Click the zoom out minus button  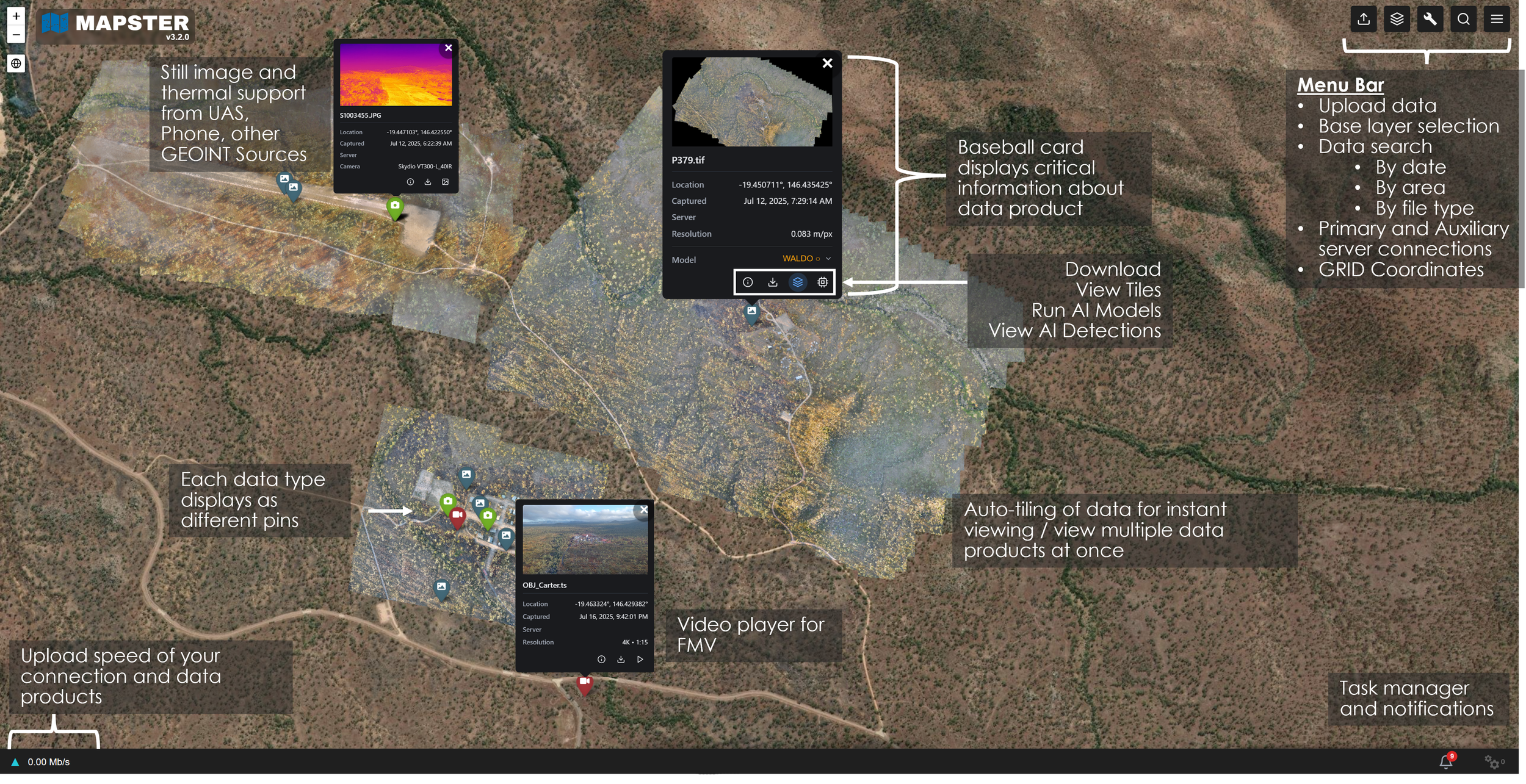click(x=16, y=35)
